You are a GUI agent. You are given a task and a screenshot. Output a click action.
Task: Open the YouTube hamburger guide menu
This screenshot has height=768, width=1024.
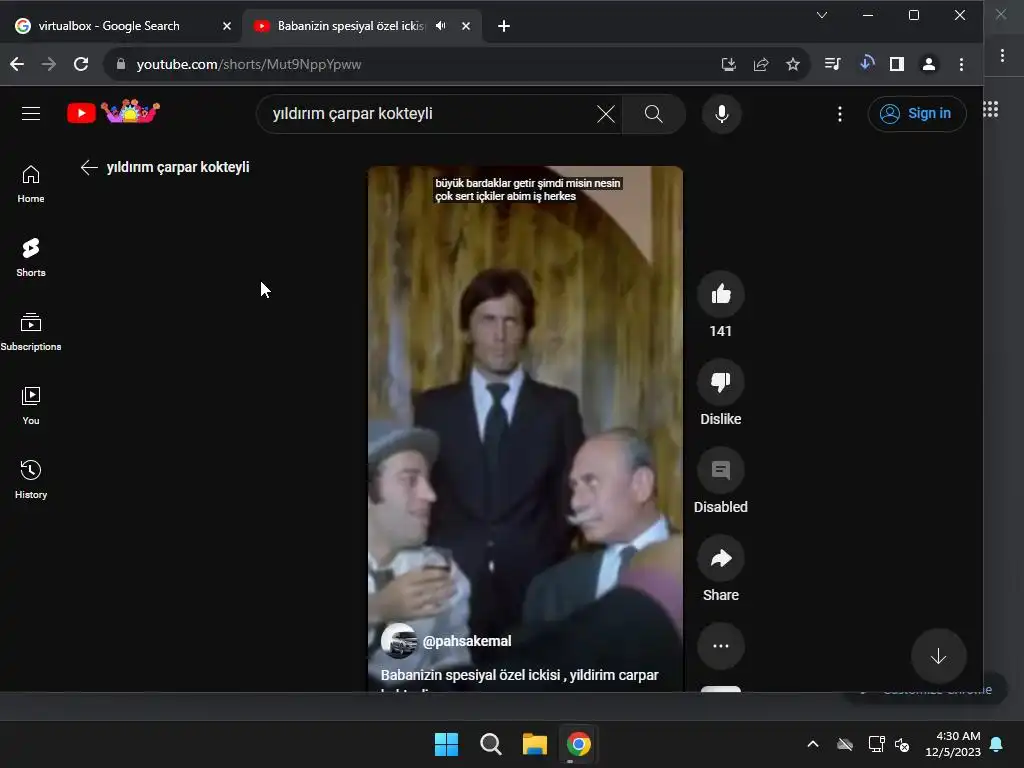31,114
